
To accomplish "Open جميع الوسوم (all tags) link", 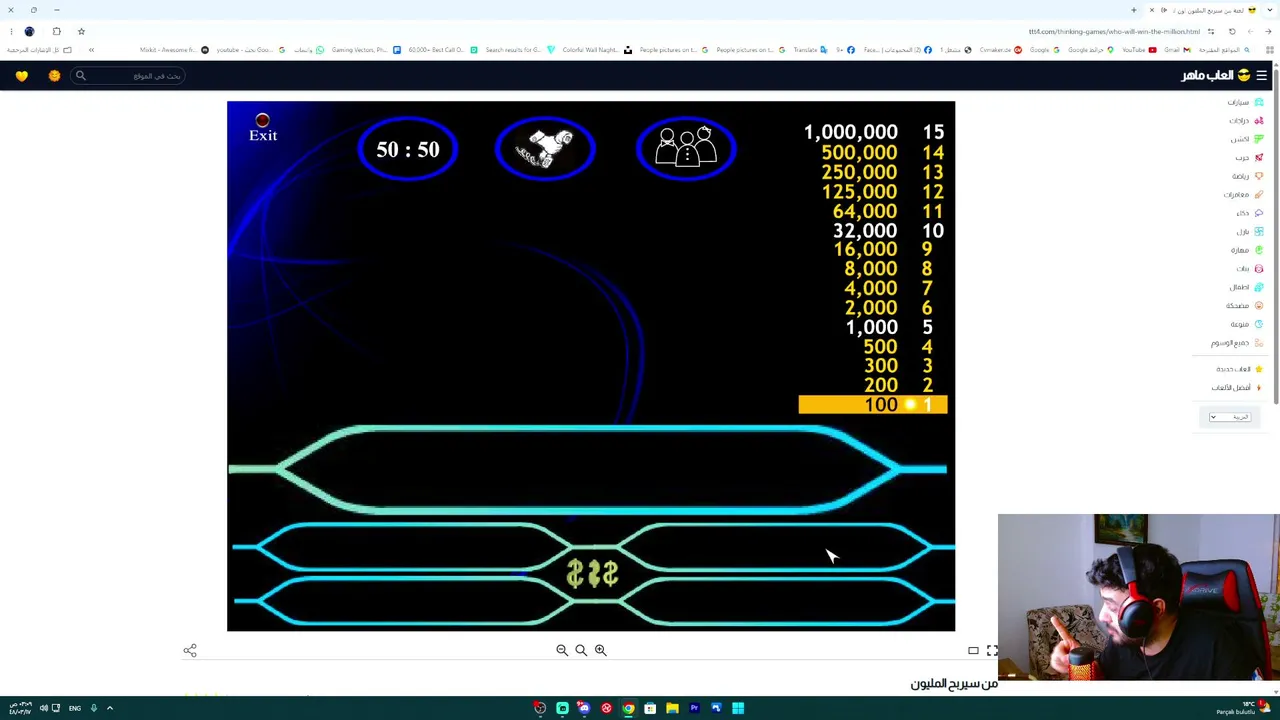I will 1237,343.
